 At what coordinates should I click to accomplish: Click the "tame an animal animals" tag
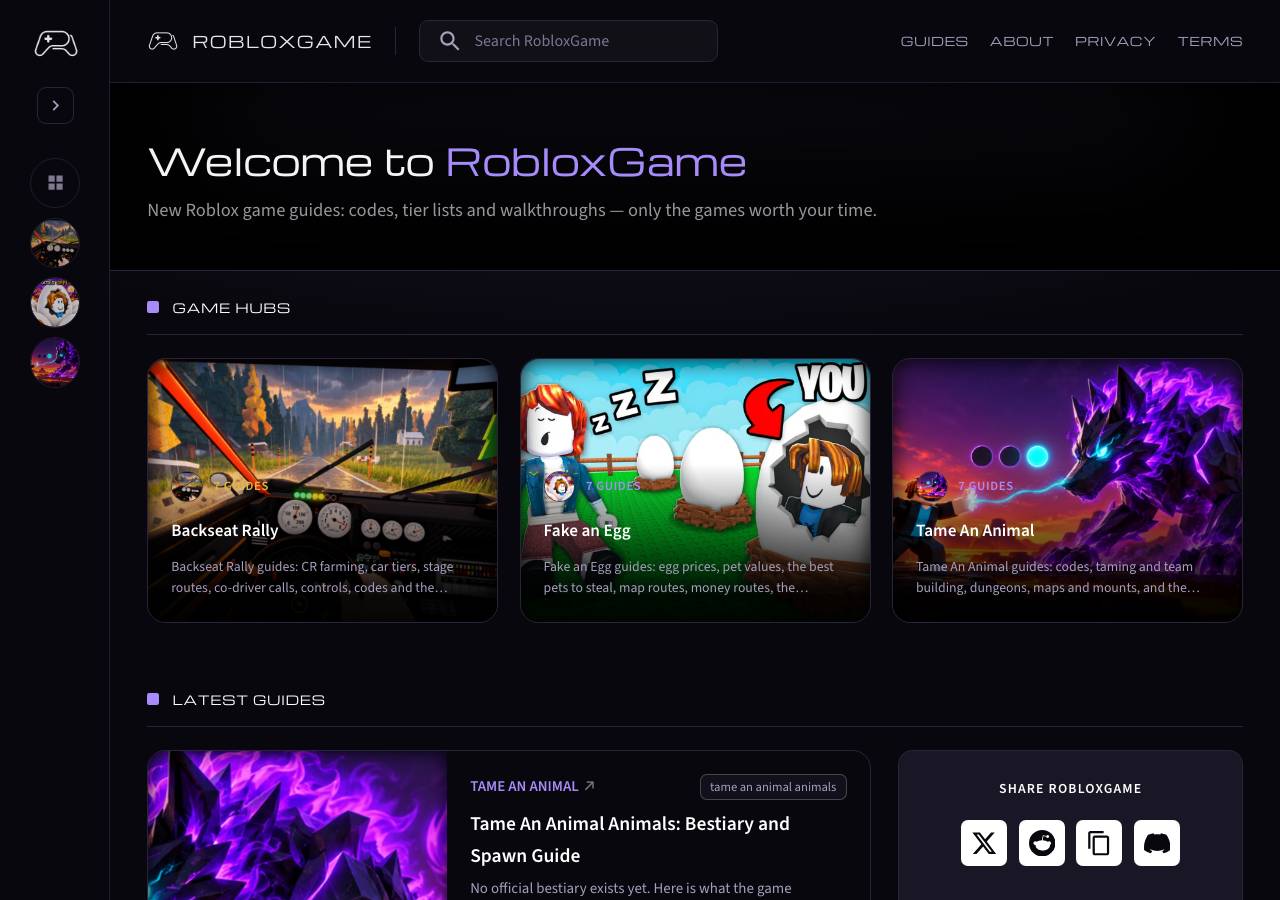coord(773,787)
